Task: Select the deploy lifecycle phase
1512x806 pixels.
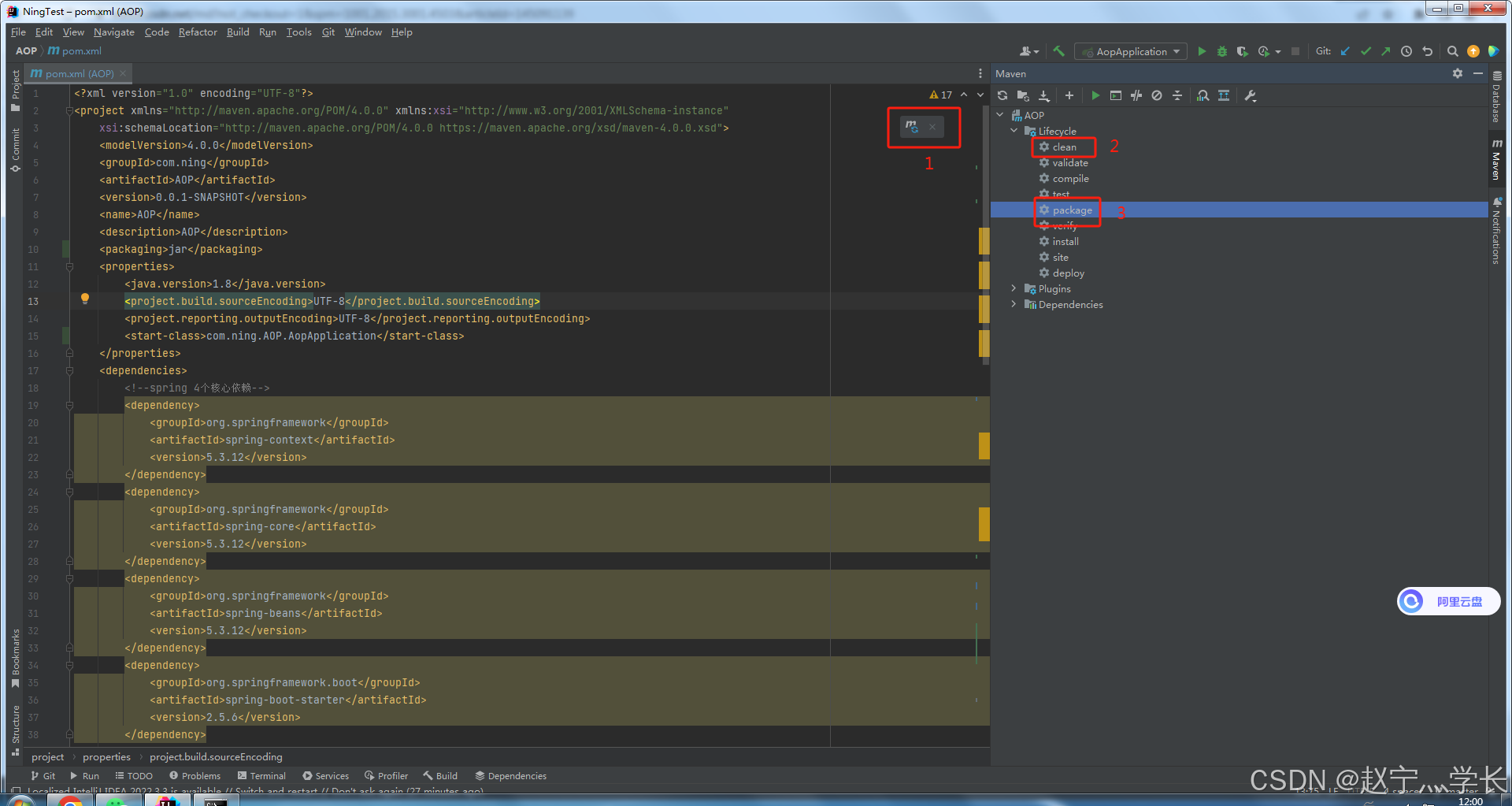Action: [1068, 273]
